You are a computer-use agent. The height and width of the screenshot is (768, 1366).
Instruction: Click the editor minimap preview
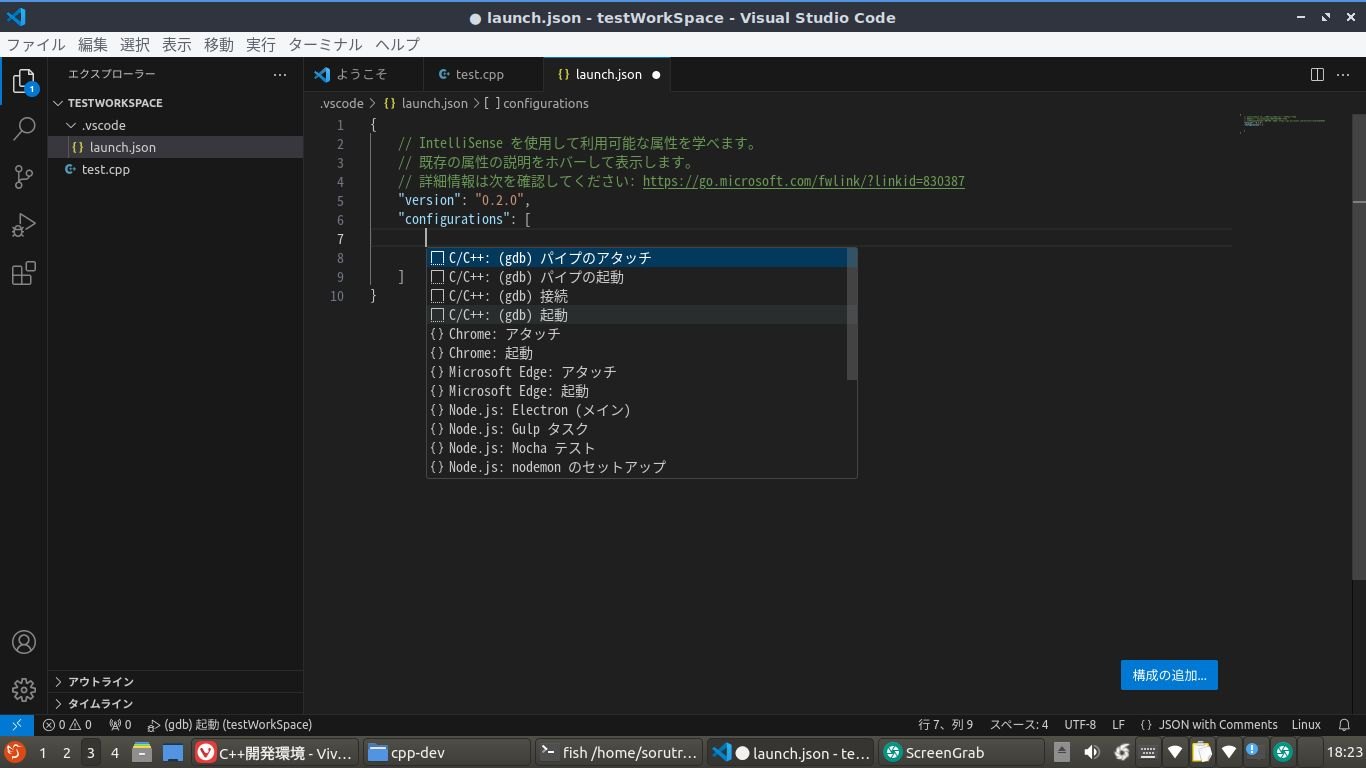(x=1283, y=122)
